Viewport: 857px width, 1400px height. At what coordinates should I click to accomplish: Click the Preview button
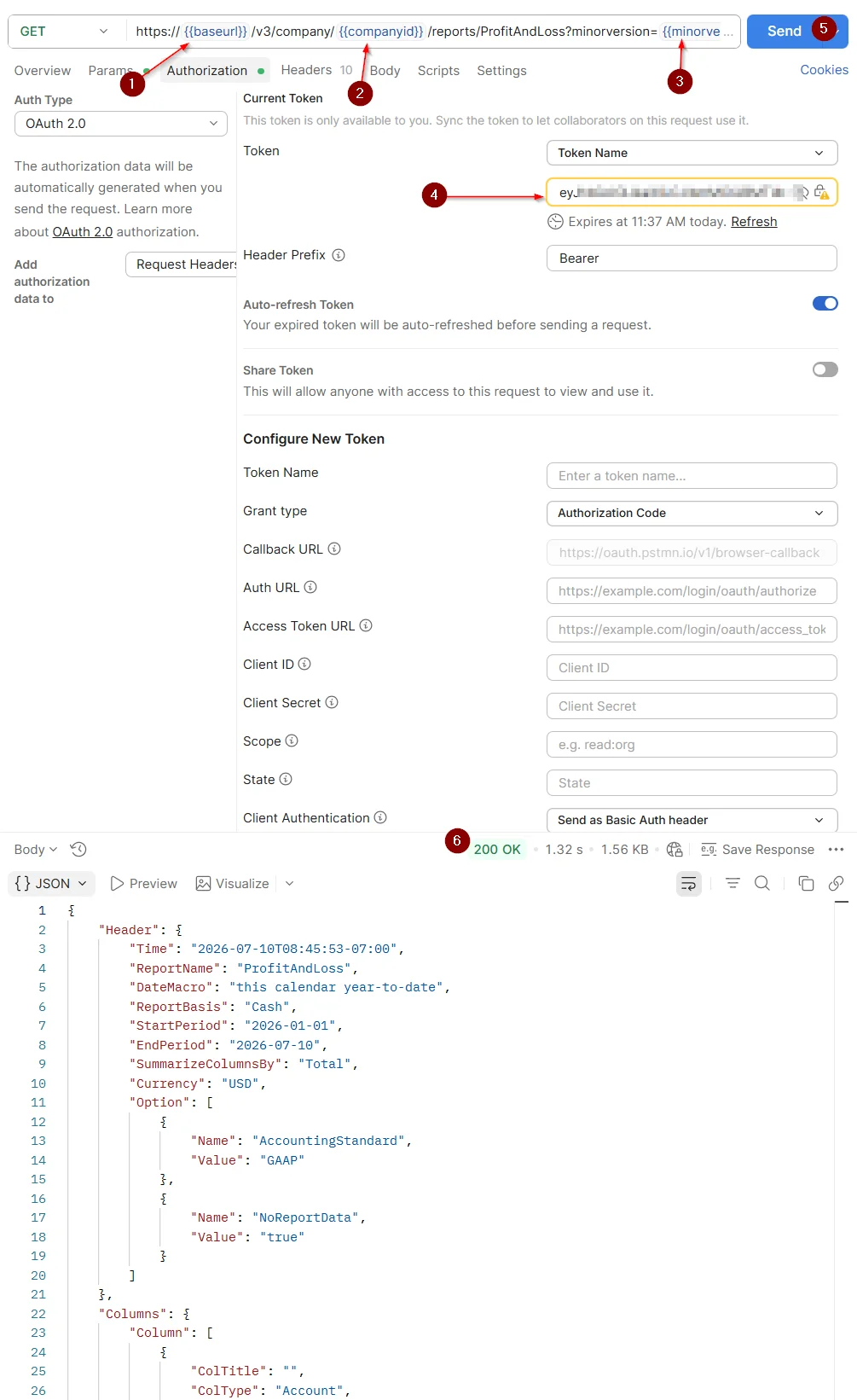point(144,884)
